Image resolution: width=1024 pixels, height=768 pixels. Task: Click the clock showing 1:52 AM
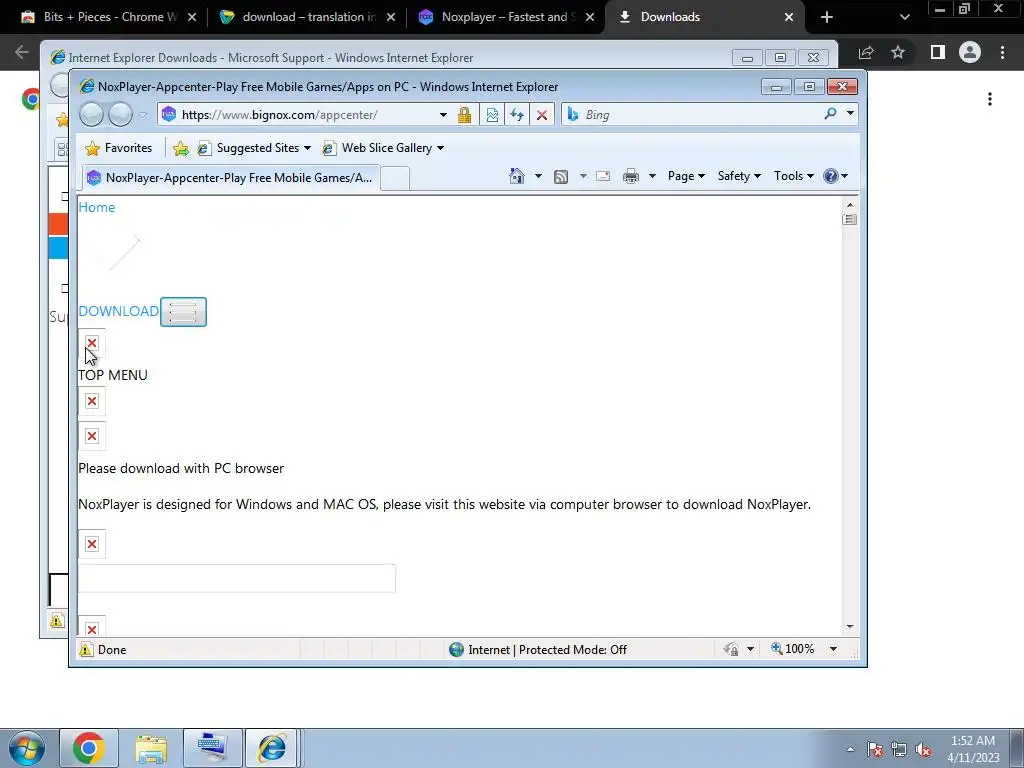click(973, 749)
